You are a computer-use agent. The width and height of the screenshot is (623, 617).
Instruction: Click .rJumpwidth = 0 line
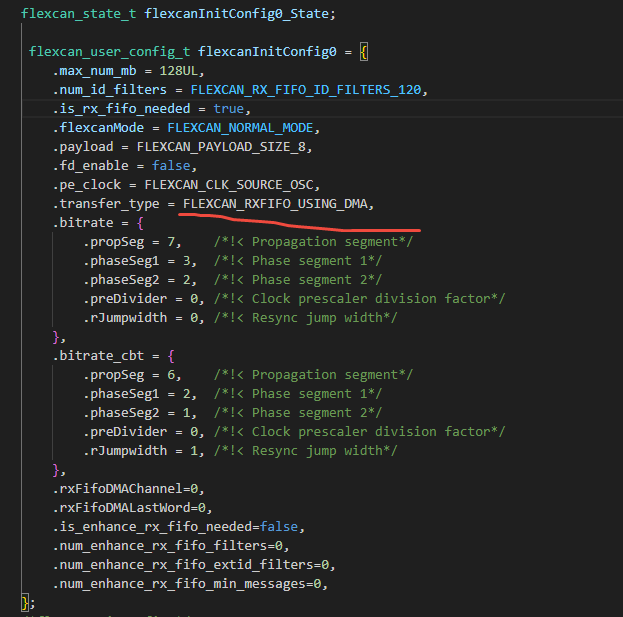(144, 318)
